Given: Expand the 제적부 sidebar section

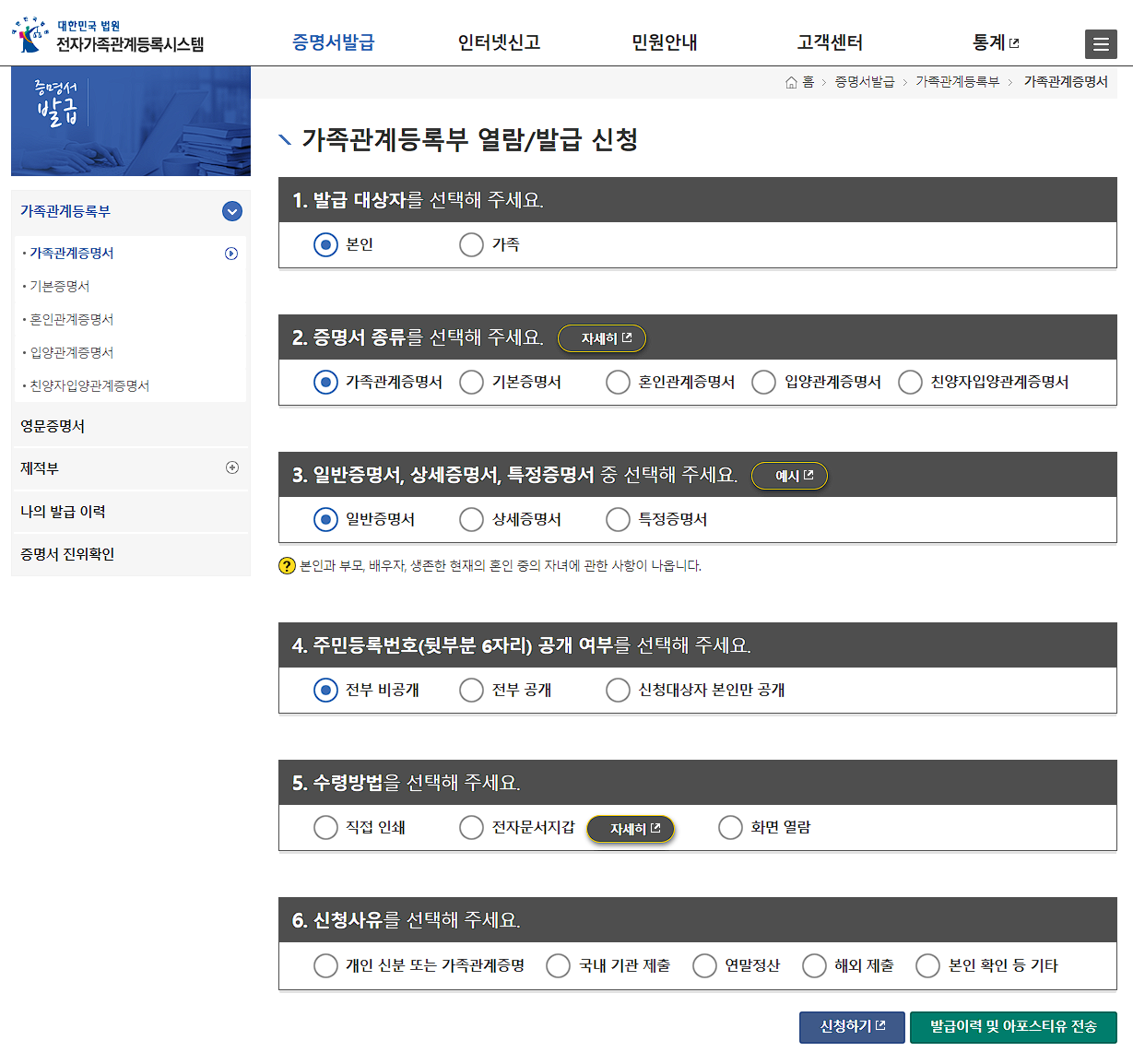Looking at the screenshot, I should (x=231, y=468).
